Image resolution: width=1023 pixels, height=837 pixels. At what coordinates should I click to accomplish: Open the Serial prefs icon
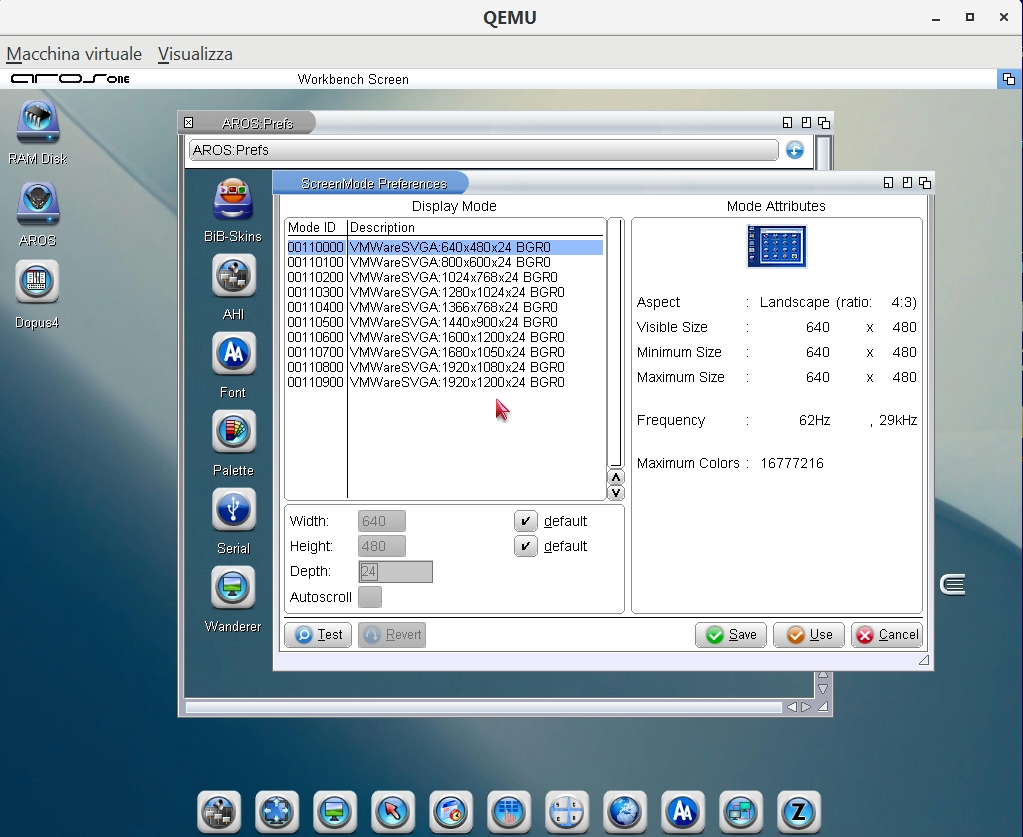pyautogui.click(x=234, y=510)
